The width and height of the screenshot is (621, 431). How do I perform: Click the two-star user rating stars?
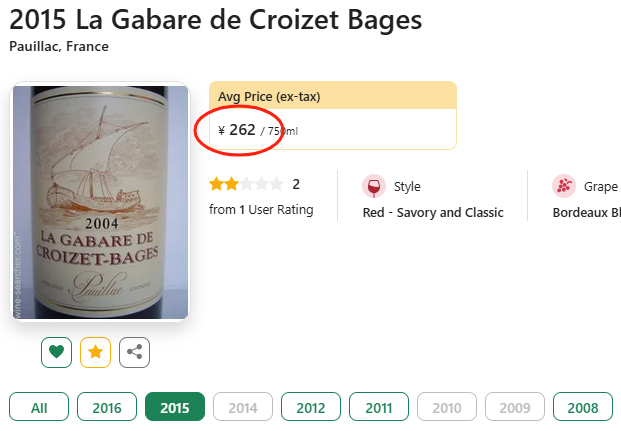246,184
